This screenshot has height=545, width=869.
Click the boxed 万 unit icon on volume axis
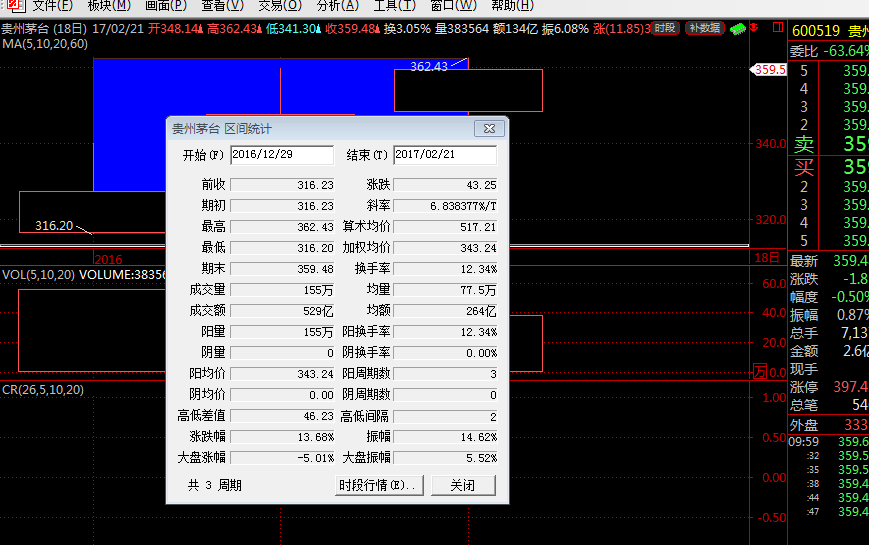(x=760, y=372)
